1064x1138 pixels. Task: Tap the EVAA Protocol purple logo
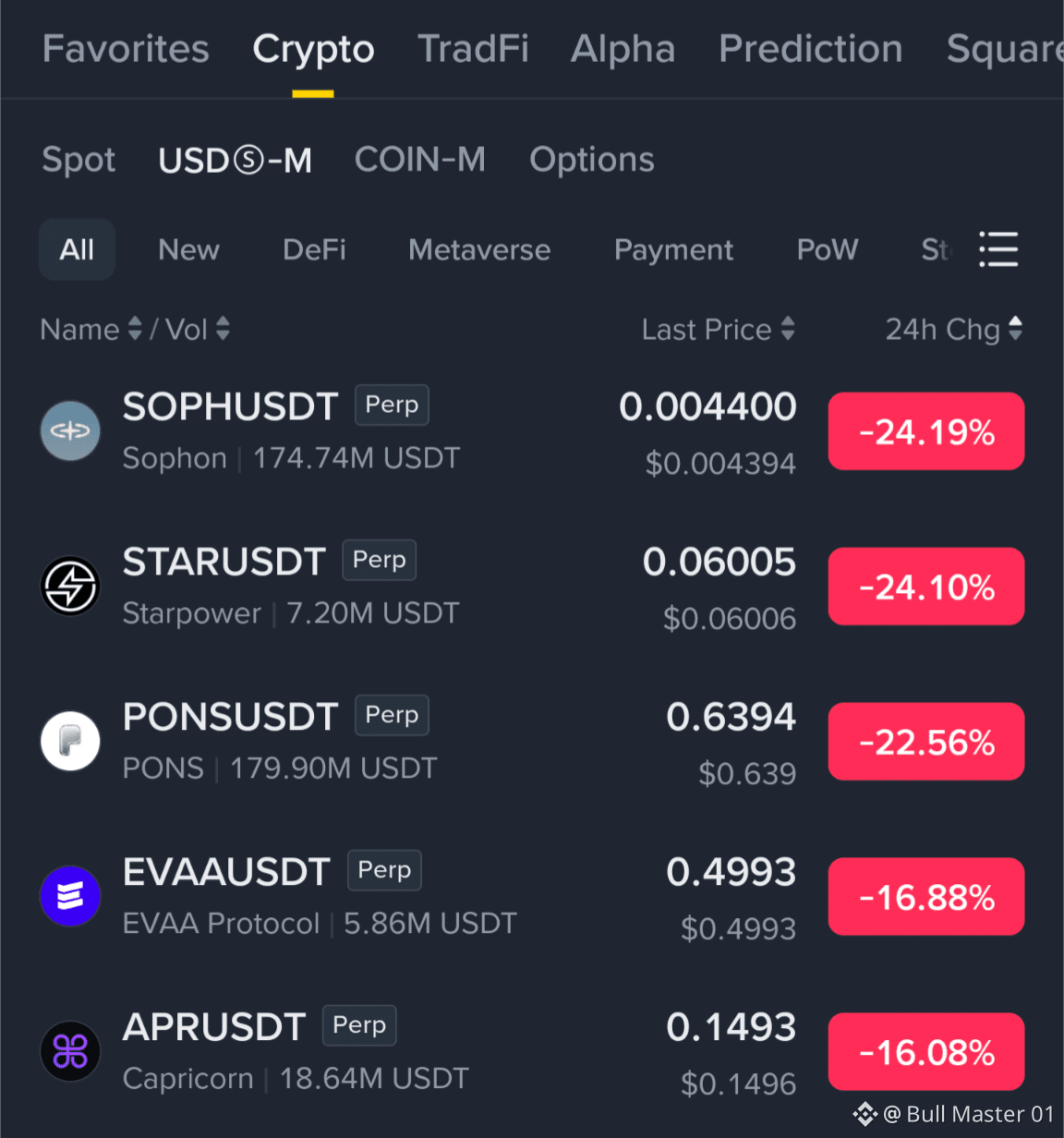click(x=70, y=896)
